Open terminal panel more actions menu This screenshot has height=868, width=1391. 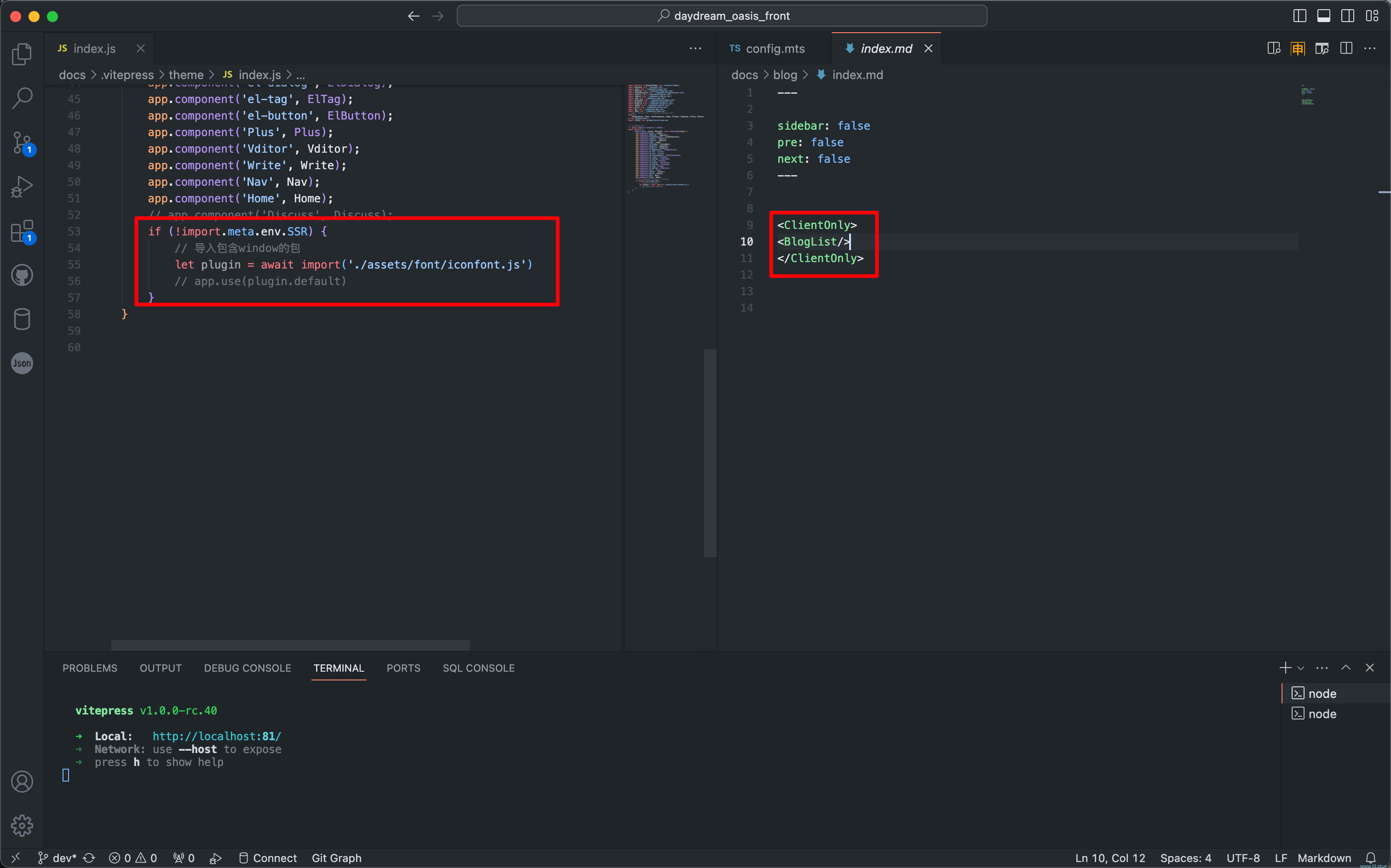1322,668
